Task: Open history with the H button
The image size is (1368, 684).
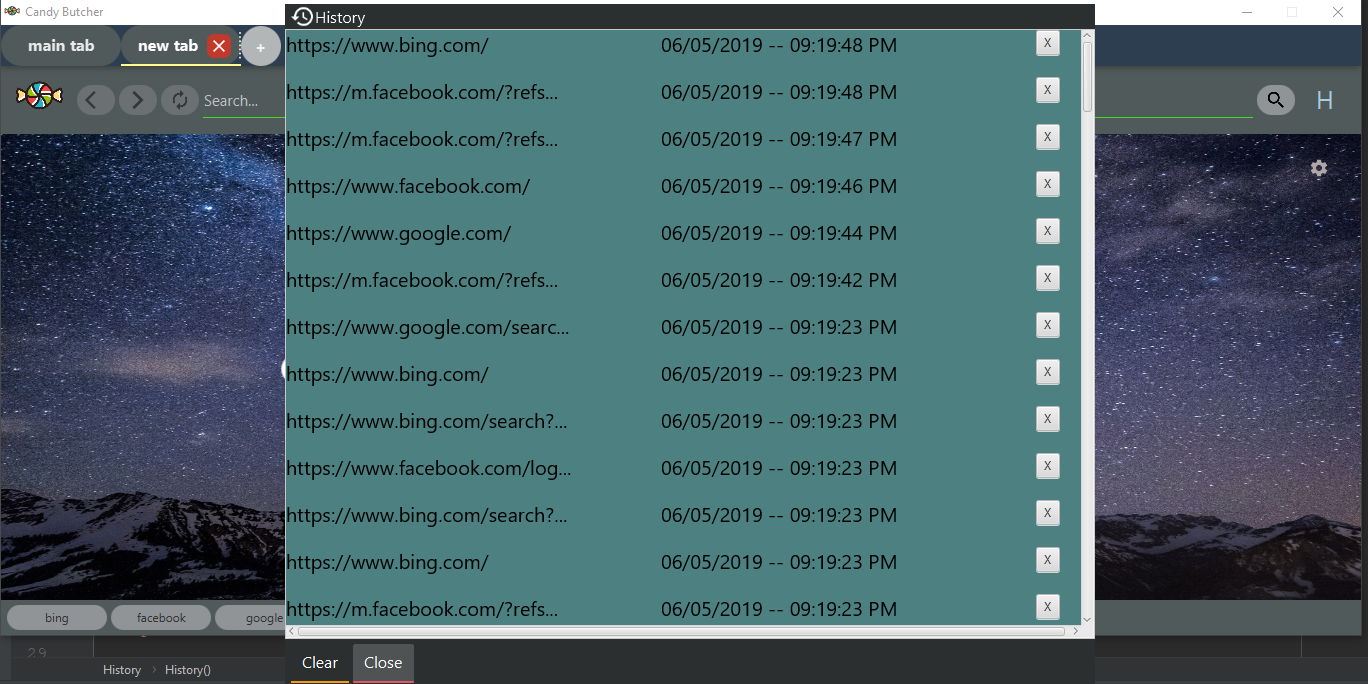Action: [x=1324, y=100]
